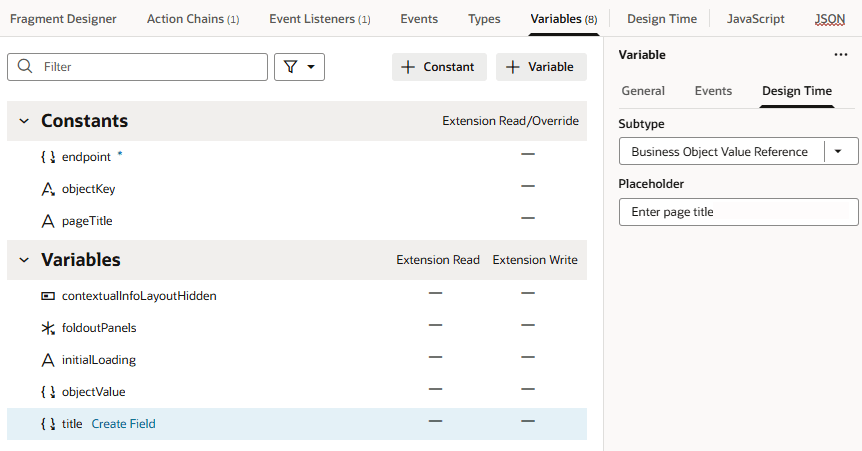The height and width of the screenshot is (451, 862).
Task: Select the JSON tab
Action: point(829,19)
